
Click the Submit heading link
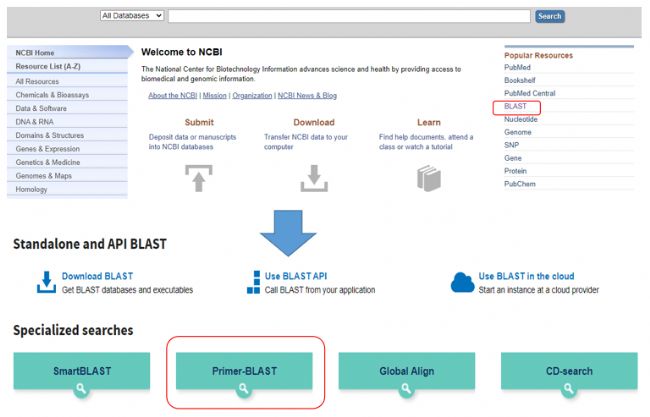point(199,122)
